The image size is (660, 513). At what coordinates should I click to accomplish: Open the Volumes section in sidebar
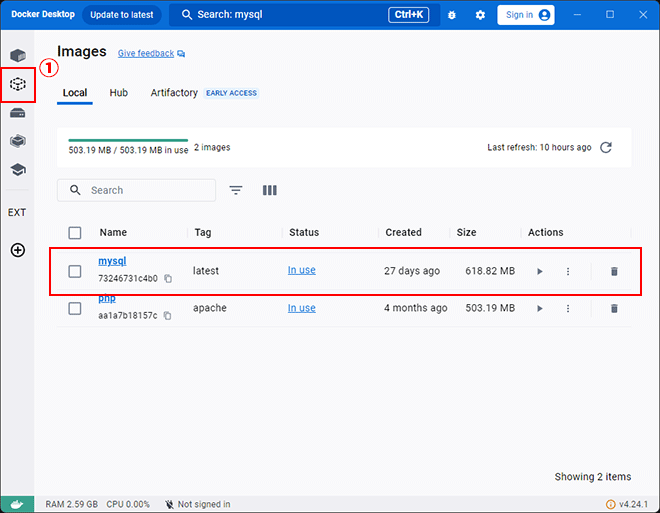pos(18,113)
